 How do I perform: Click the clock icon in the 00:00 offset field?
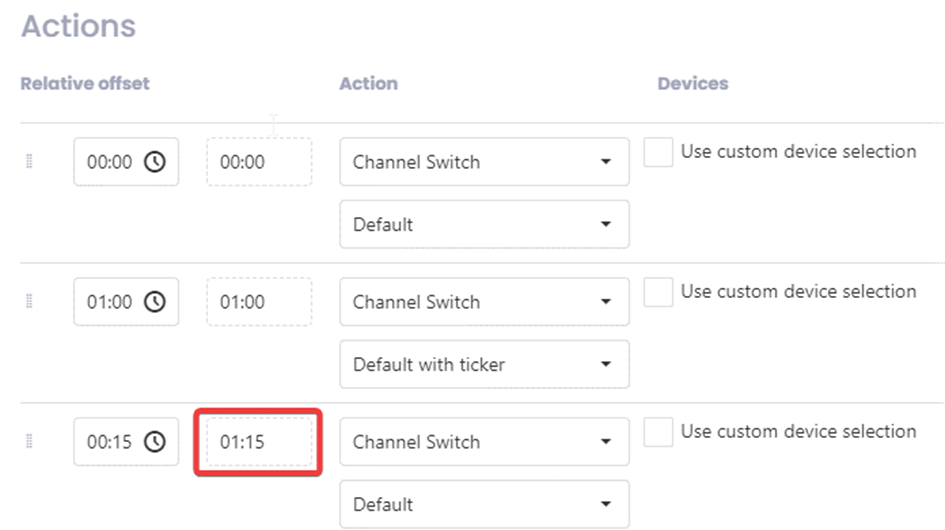tap(155, 162)
